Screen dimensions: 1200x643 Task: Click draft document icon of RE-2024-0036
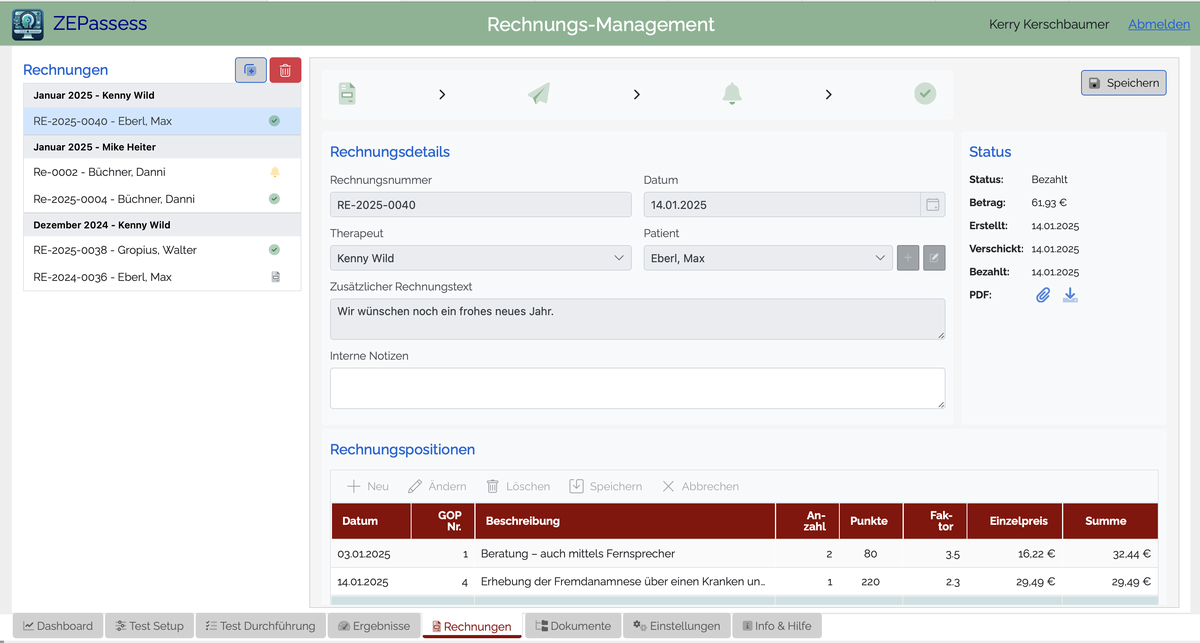[275, 277]
